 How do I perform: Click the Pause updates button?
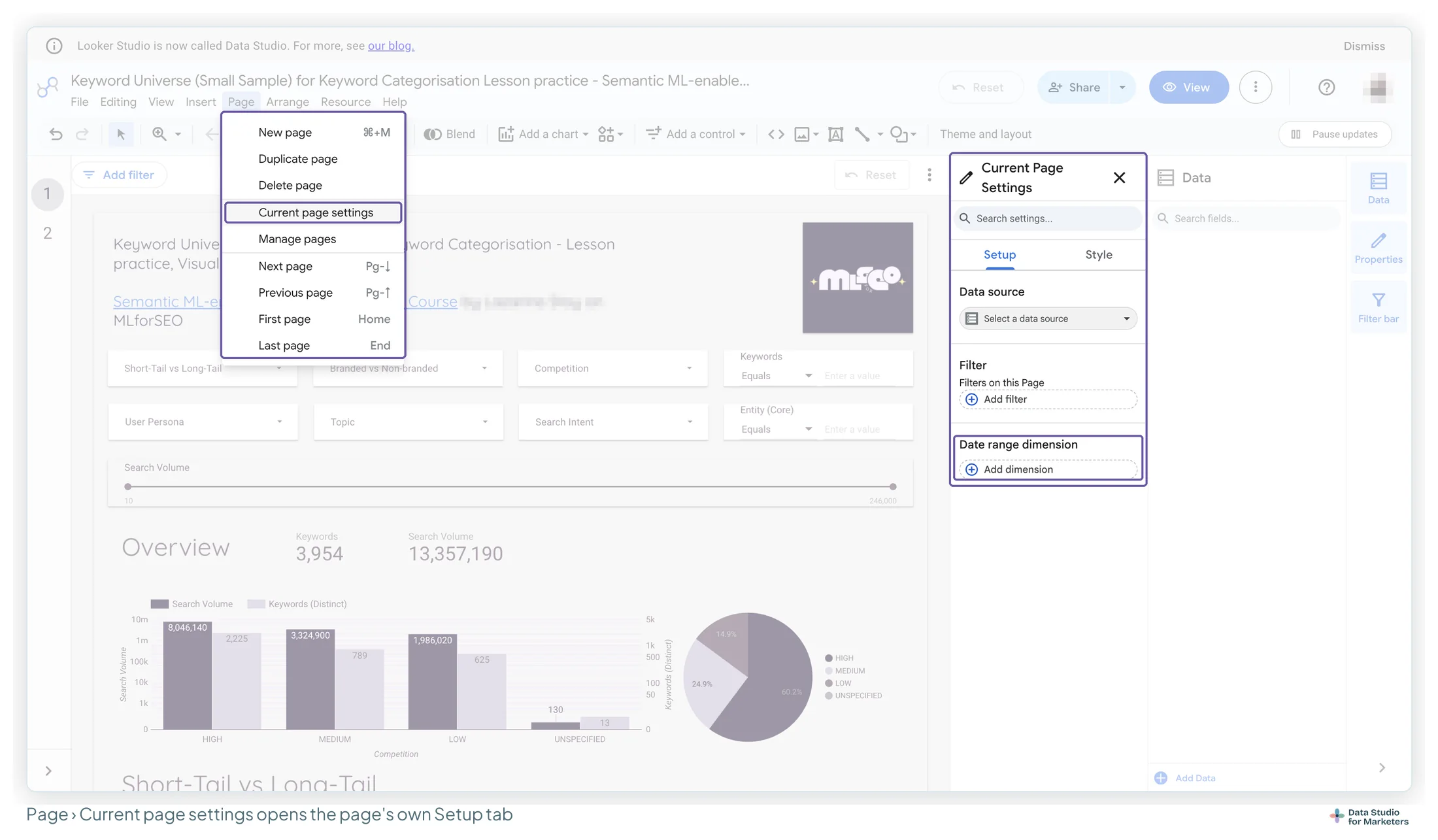(x=1335, y=134)
